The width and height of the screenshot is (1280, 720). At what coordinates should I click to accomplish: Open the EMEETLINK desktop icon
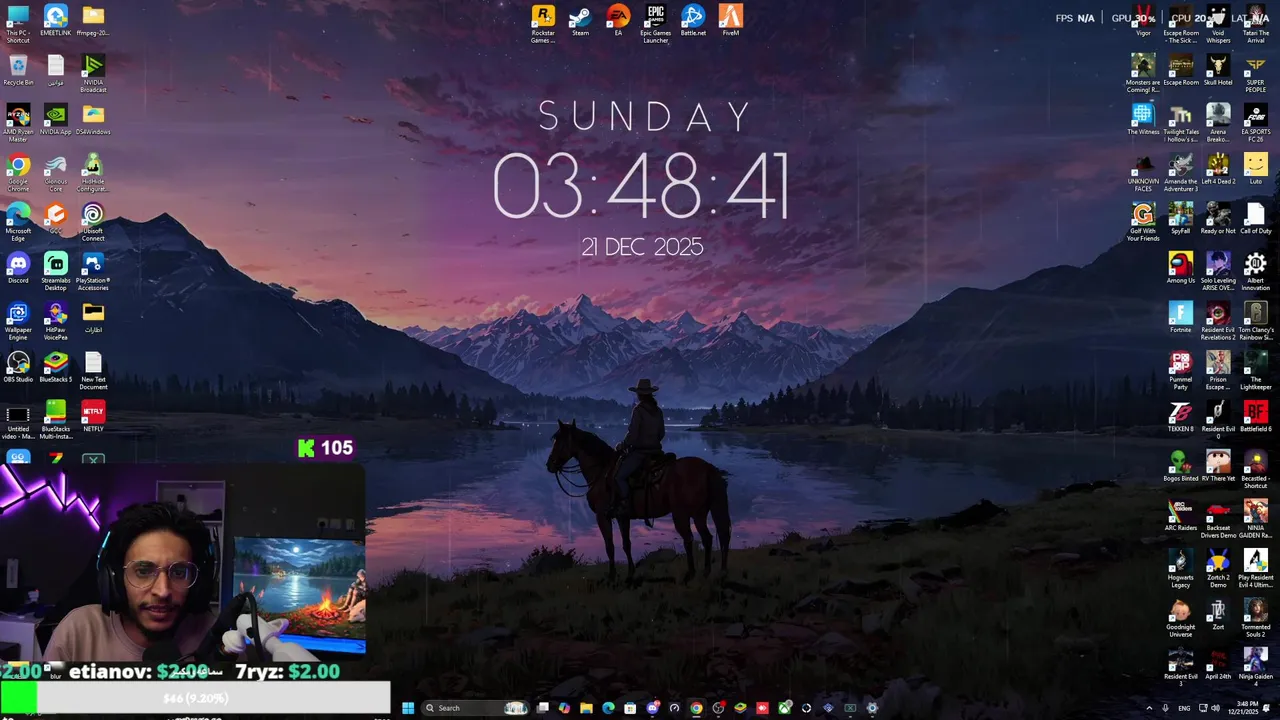pos(56,21)
